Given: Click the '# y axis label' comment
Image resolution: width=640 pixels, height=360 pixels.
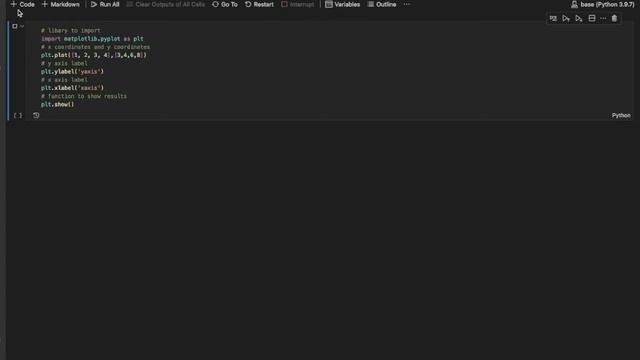Looking at the screenshot, I should [x=64, y=63].
